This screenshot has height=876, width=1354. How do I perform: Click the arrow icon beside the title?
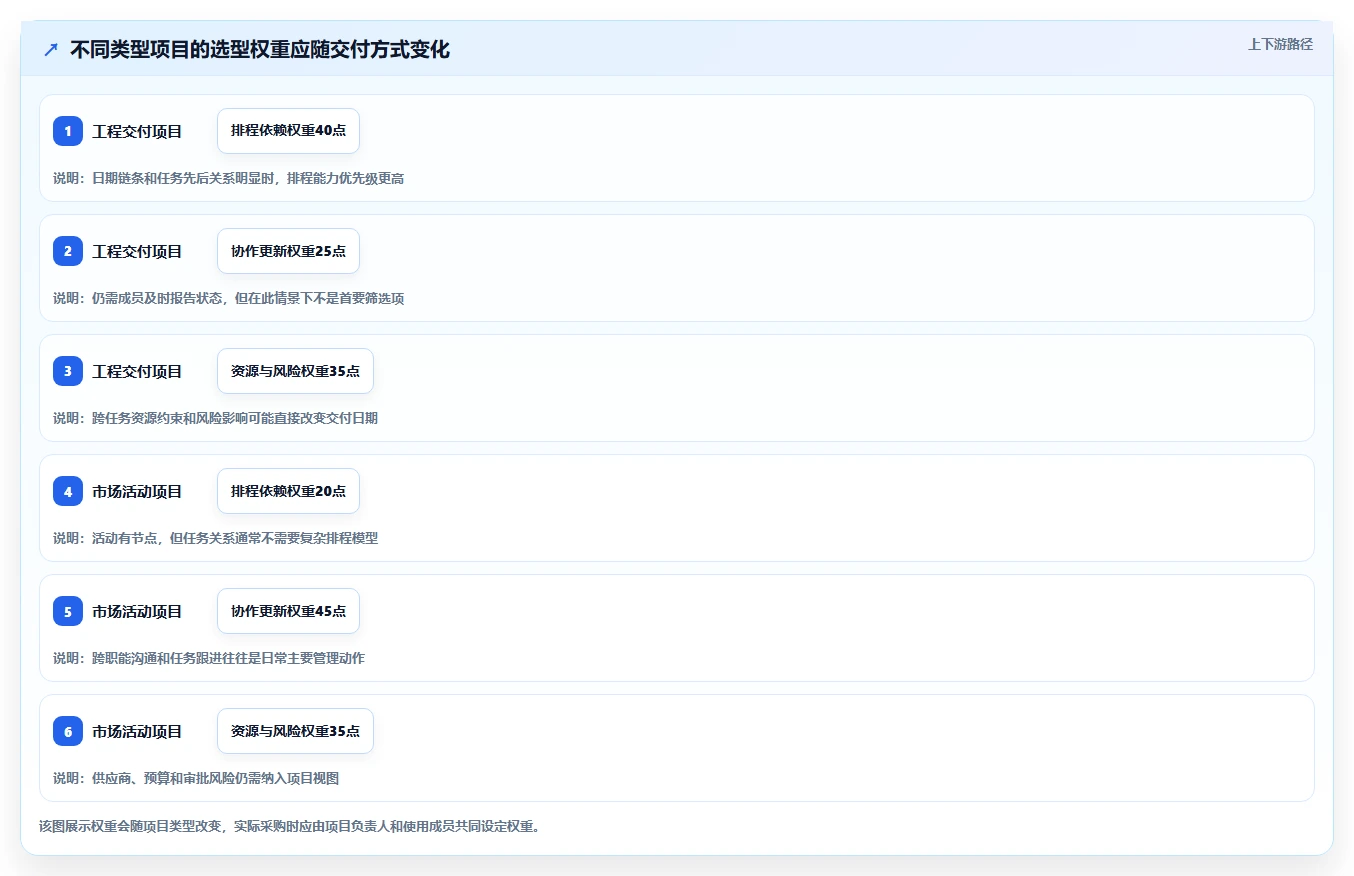(51, 50)
